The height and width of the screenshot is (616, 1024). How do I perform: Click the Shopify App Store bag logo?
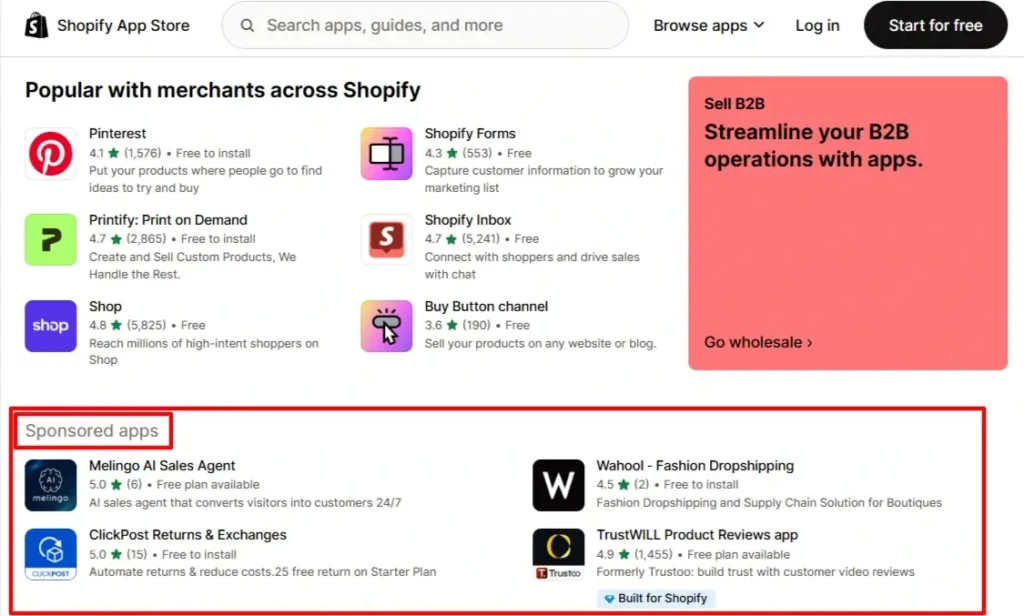pyautogui.click(x=36, y=25)
